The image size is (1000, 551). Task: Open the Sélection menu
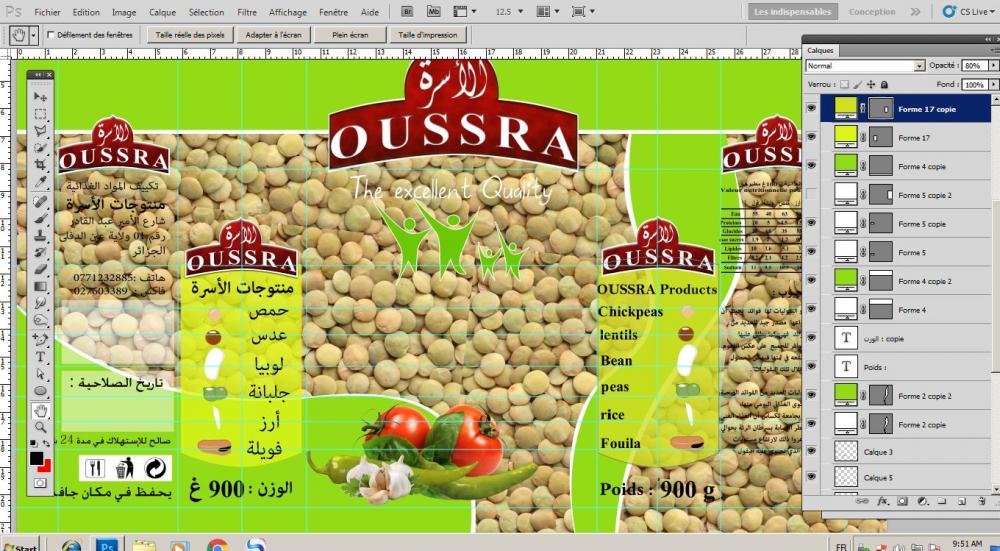point(206,12)
